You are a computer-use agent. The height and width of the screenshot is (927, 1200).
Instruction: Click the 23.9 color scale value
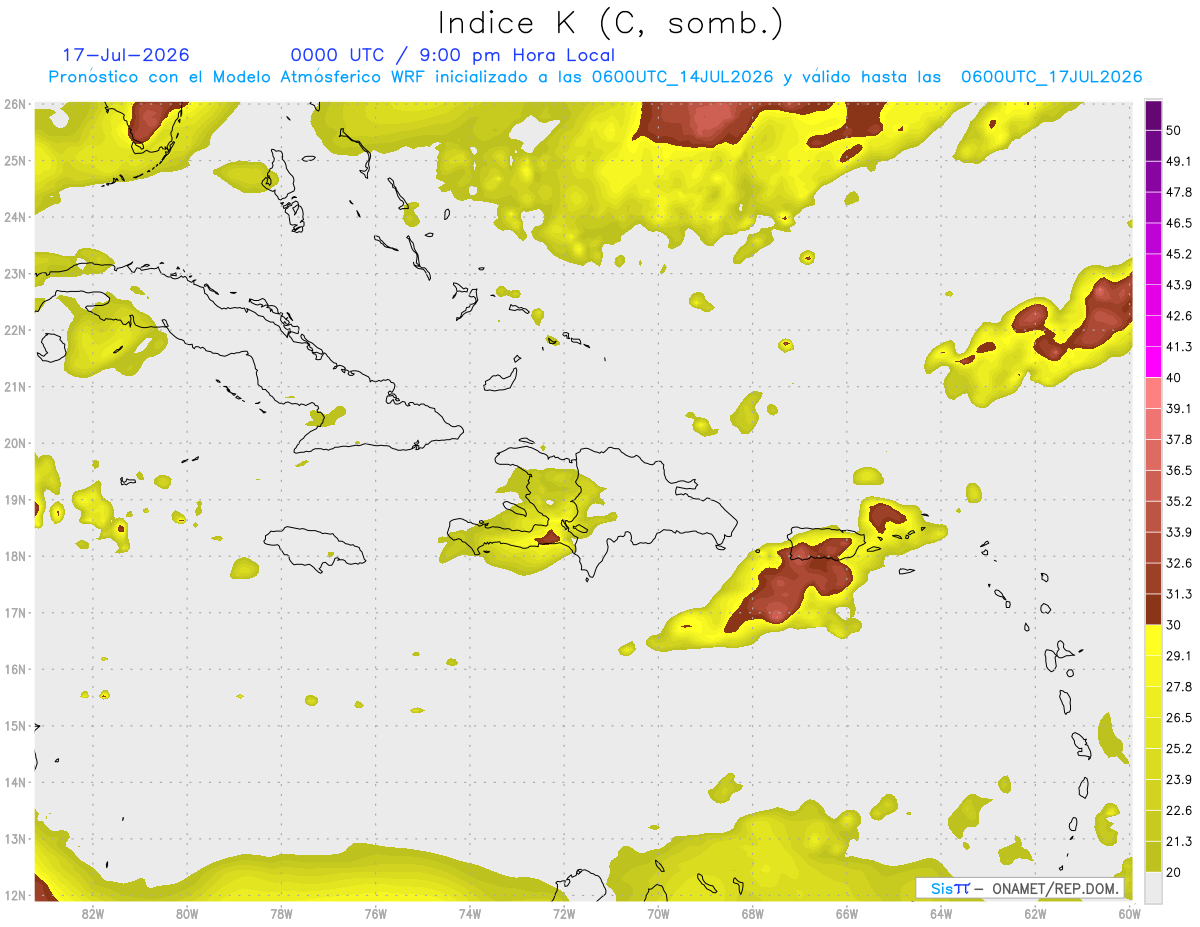pyautogui.click(x=1179, y=780)
